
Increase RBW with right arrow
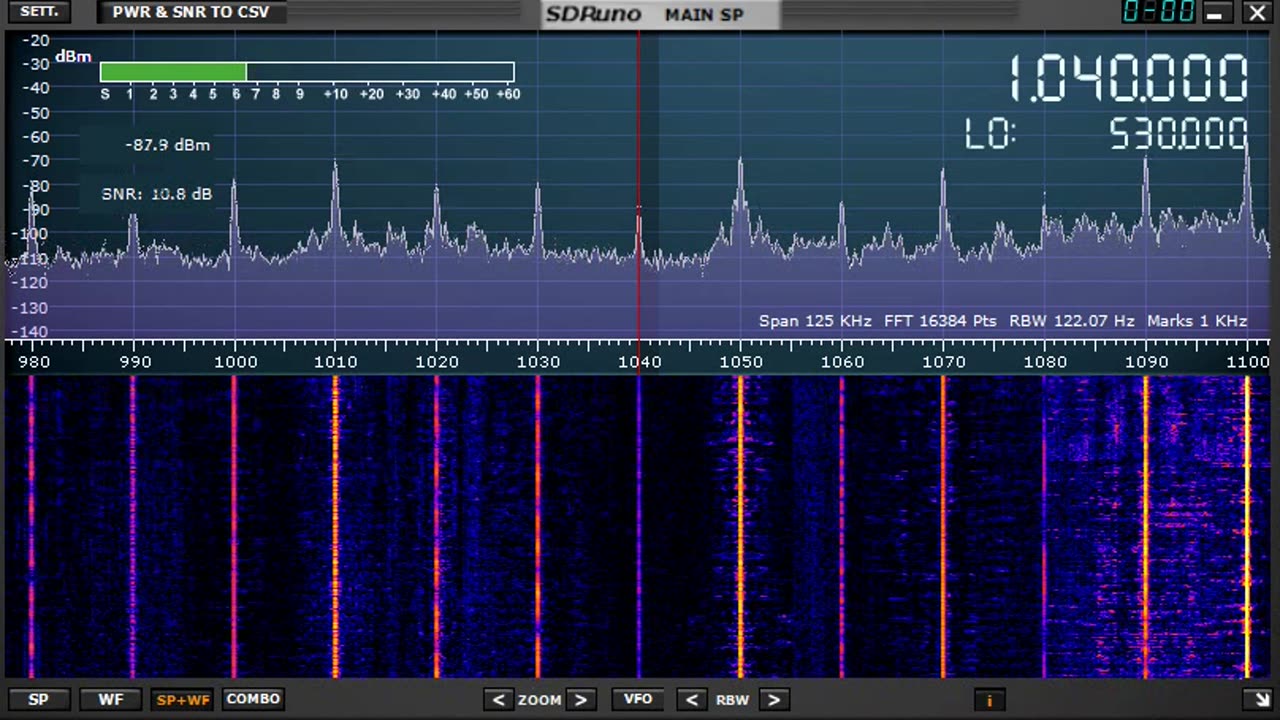pos(774,700)
